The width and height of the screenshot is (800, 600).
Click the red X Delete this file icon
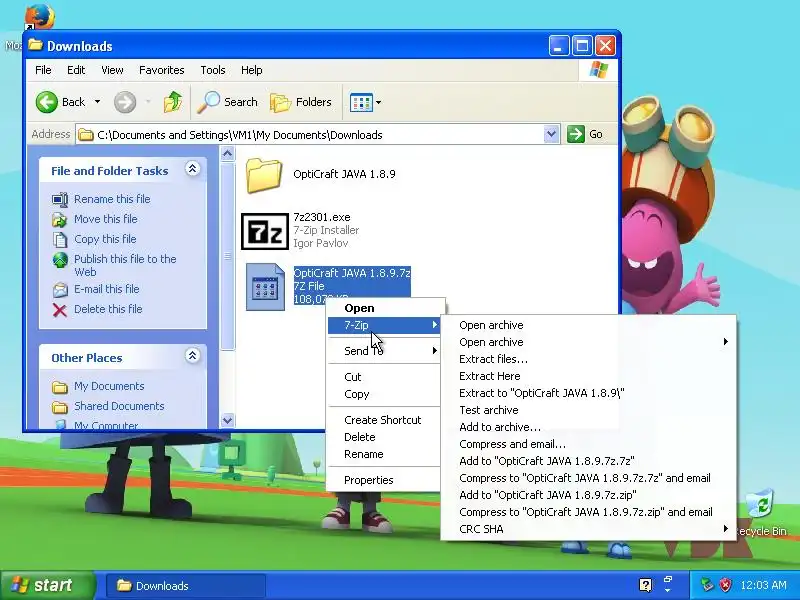(x=60, y=310)
